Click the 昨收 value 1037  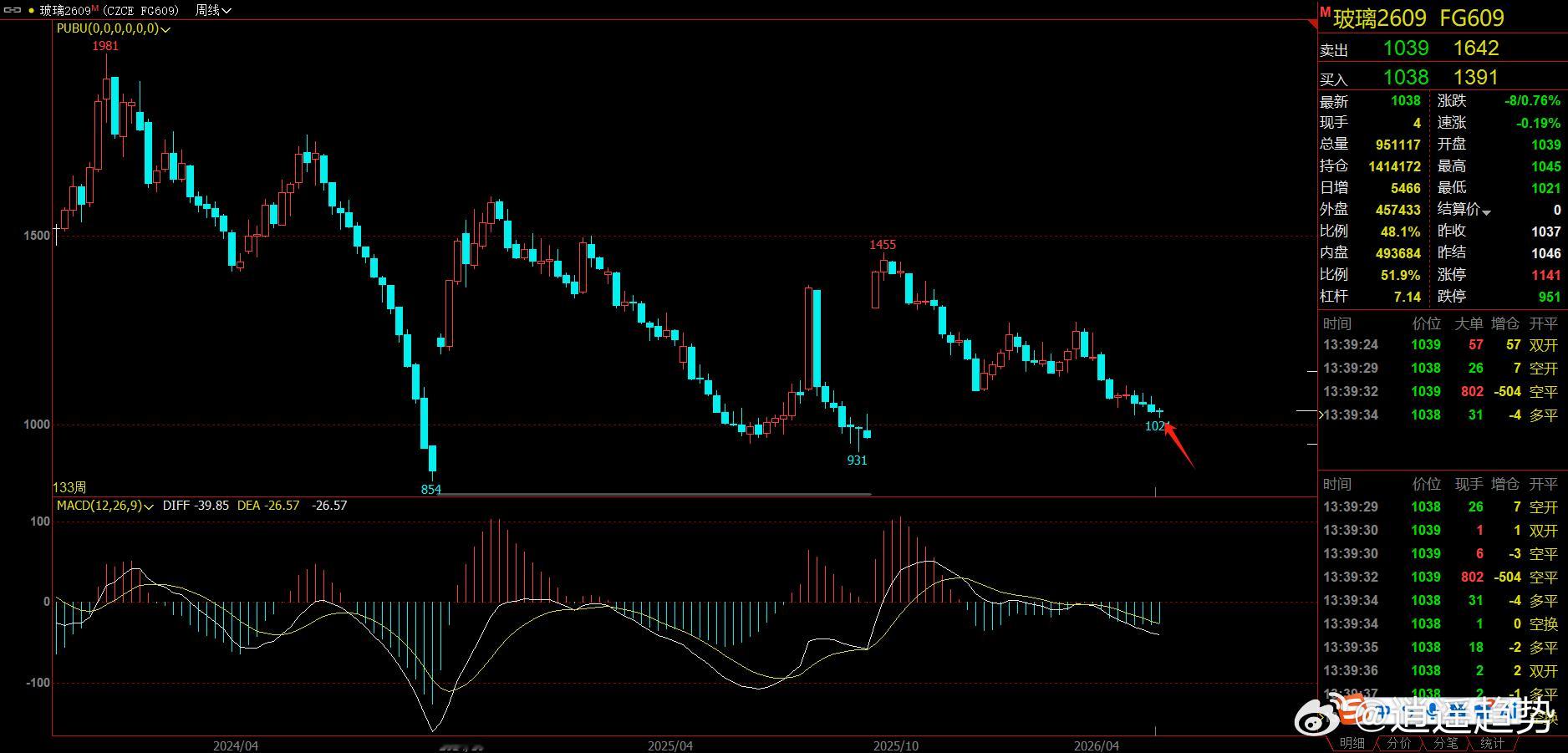[1545, 231]
